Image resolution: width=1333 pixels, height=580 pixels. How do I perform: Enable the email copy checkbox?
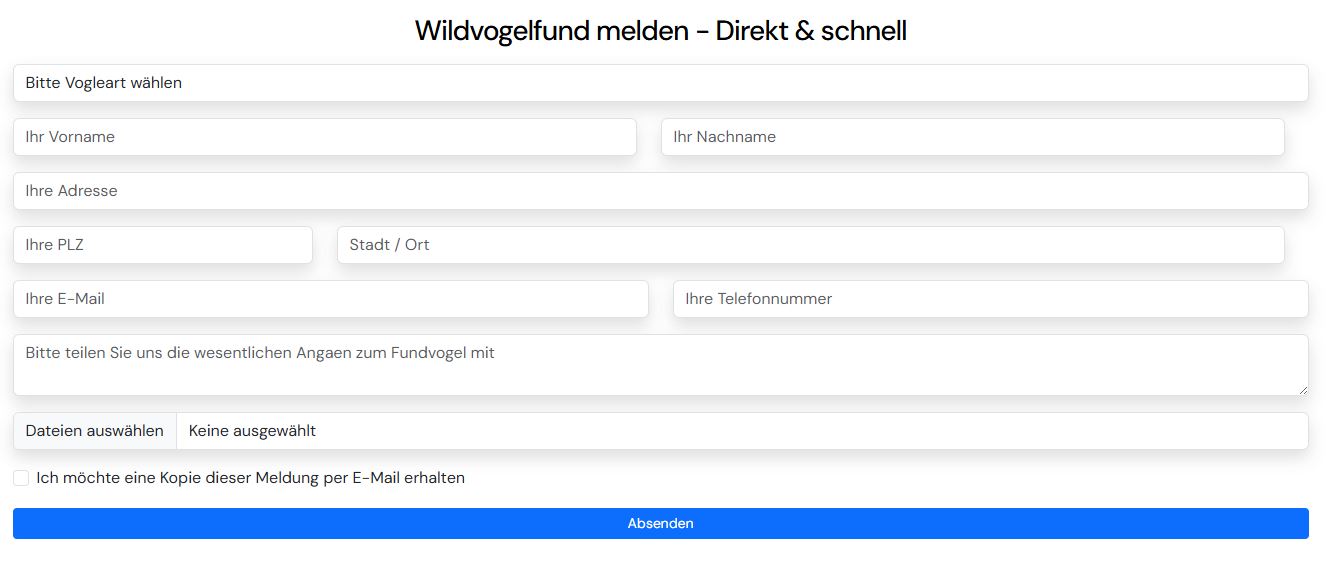21,478
